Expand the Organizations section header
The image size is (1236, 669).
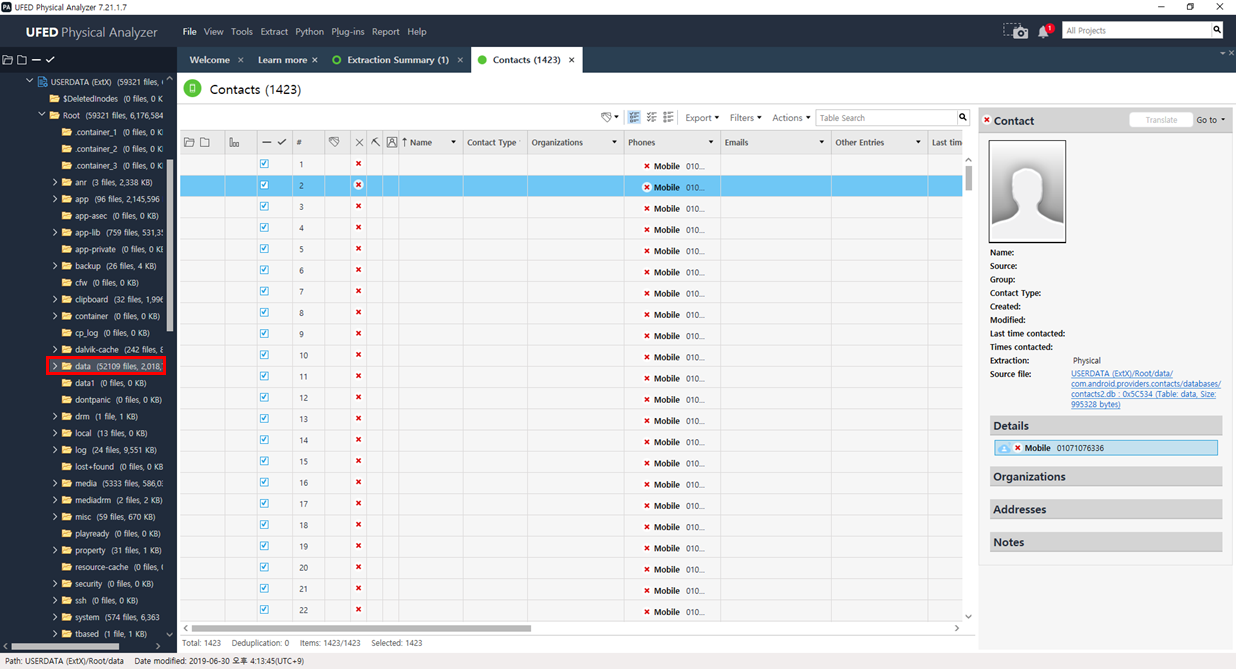click(1106, 477)
